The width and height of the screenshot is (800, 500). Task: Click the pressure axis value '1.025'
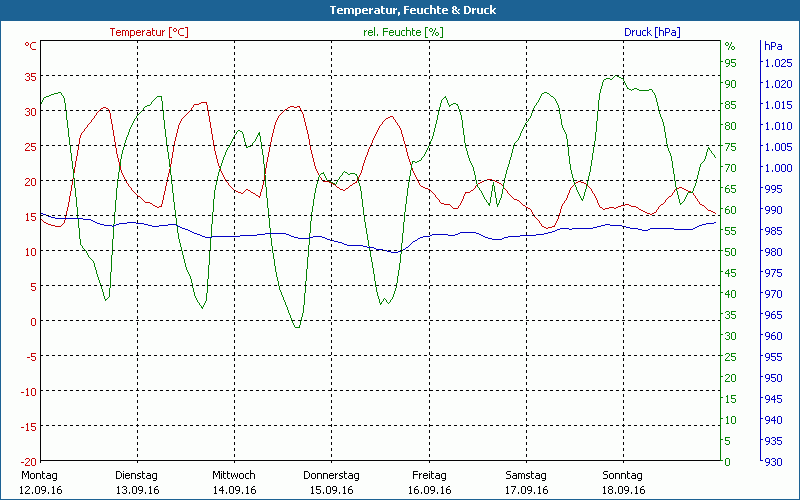(779, 63)
